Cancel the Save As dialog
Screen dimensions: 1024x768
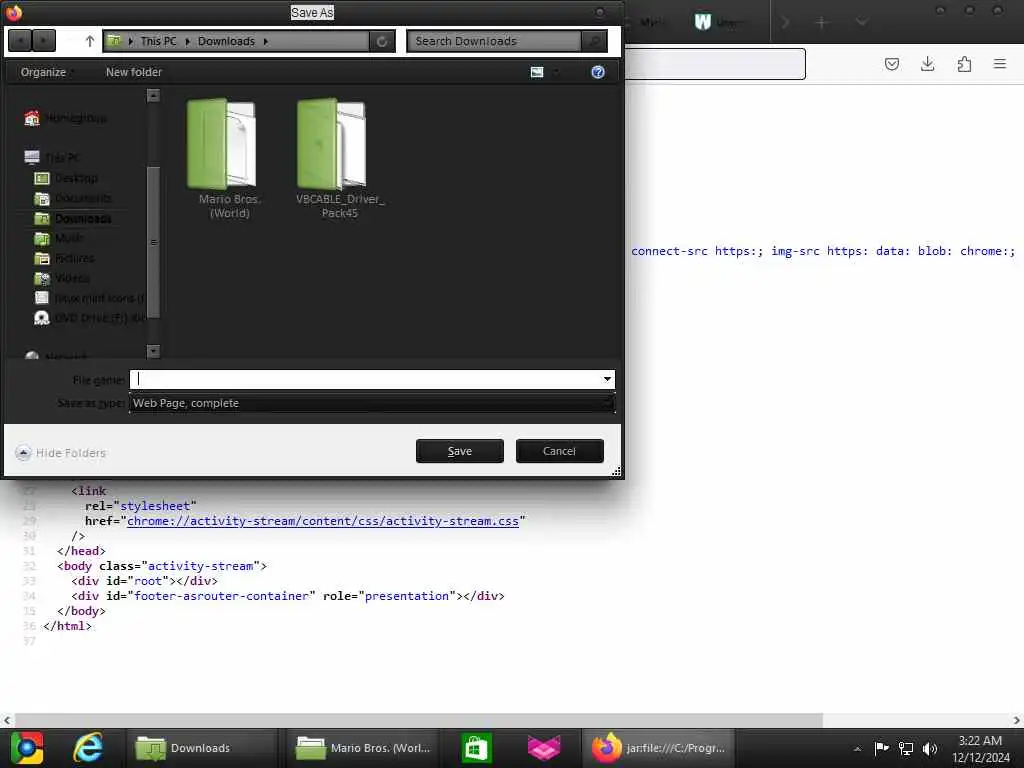[x=560, y=451]
